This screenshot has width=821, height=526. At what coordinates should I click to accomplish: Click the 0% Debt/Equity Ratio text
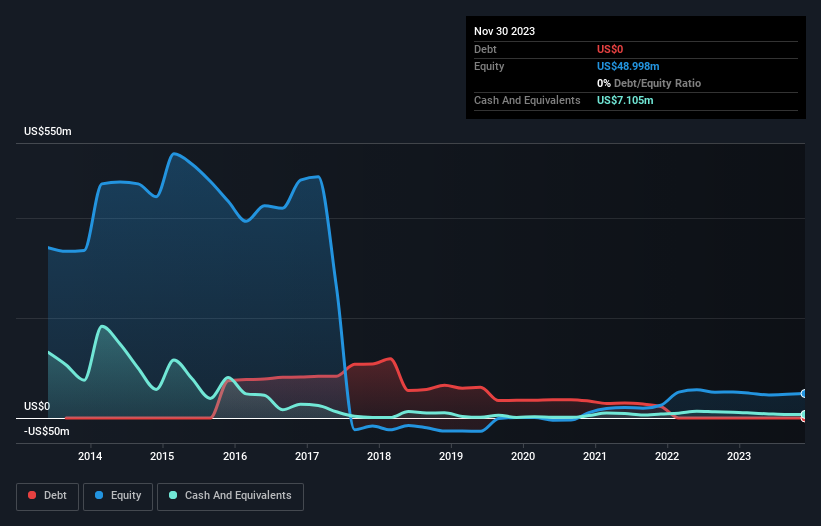[649, 83]
